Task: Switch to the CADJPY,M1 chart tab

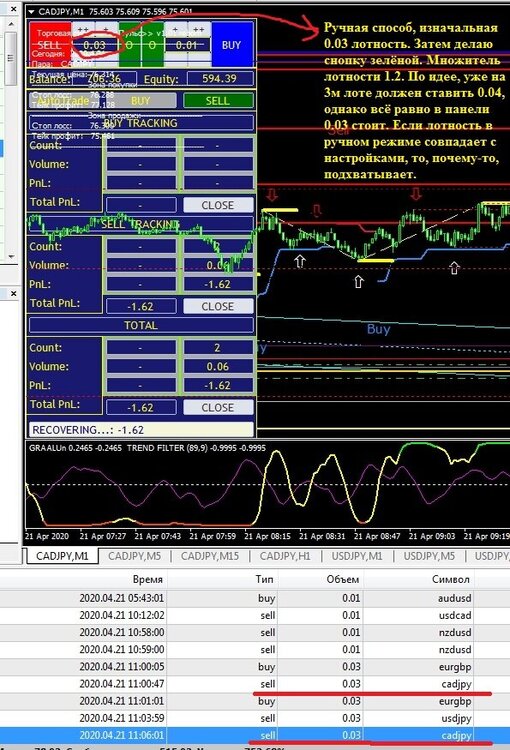Action: [x=62, y=556]
